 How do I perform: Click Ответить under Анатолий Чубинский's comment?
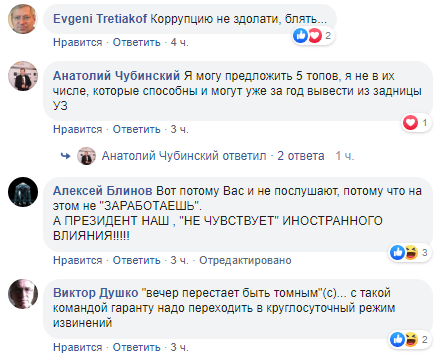coord(137,129)
